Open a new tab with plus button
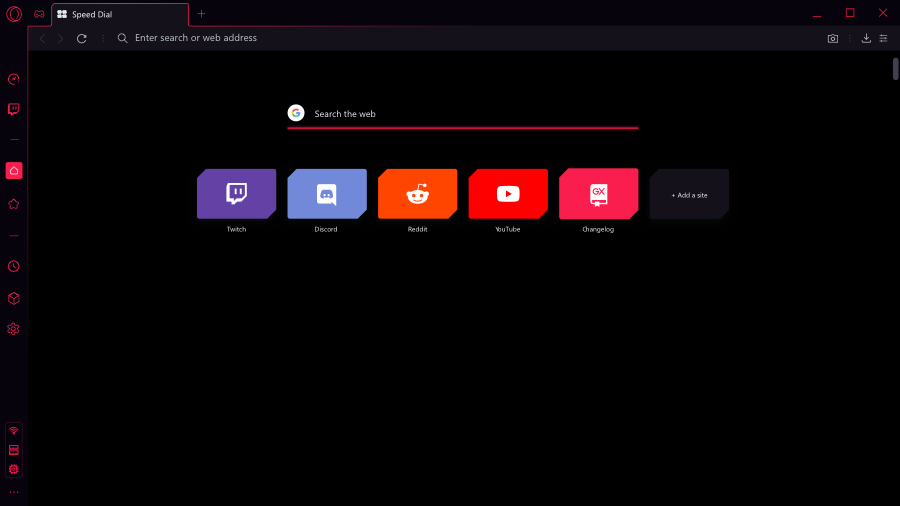This screenshot has width=900, height=506. 201,14
